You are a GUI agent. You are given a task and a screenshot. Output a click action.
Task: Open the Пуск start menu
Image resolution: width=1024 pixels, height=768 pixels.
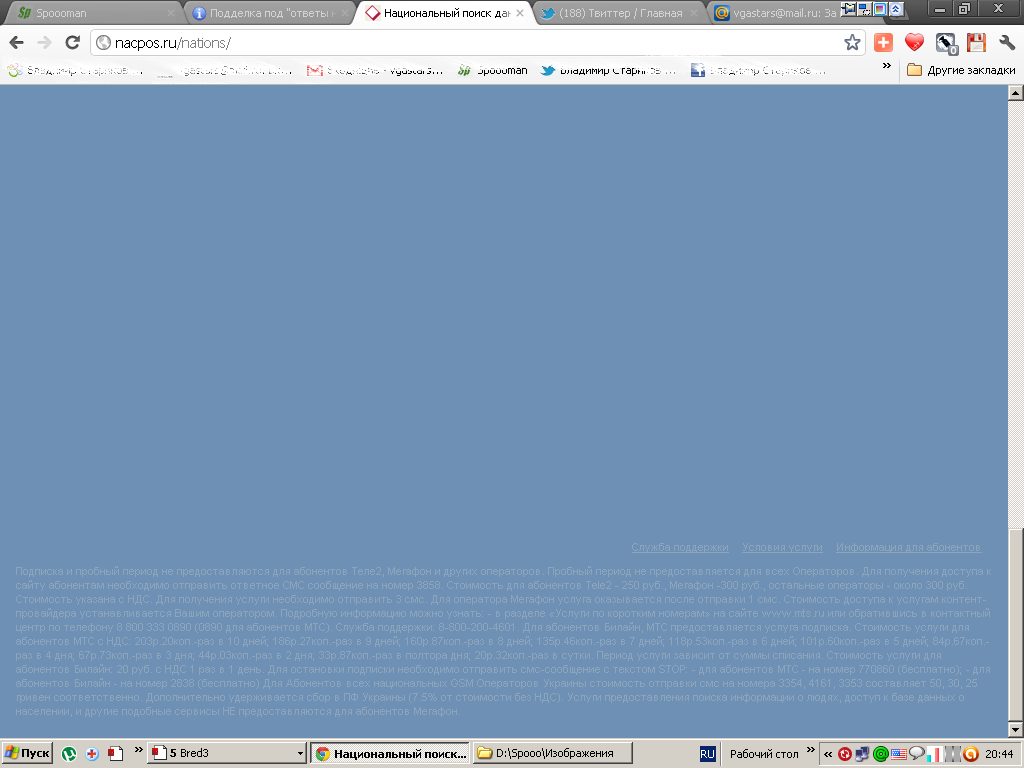tap(27, 753)
